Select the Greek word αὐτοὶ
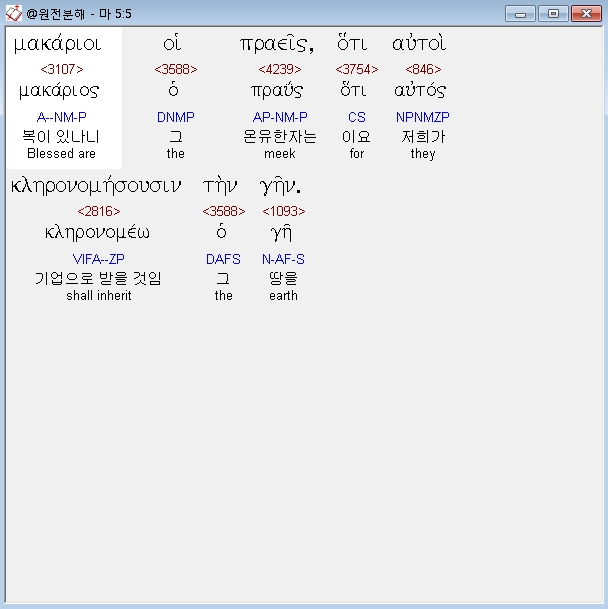Screen dimensions: 608x609 pos(419,44)
